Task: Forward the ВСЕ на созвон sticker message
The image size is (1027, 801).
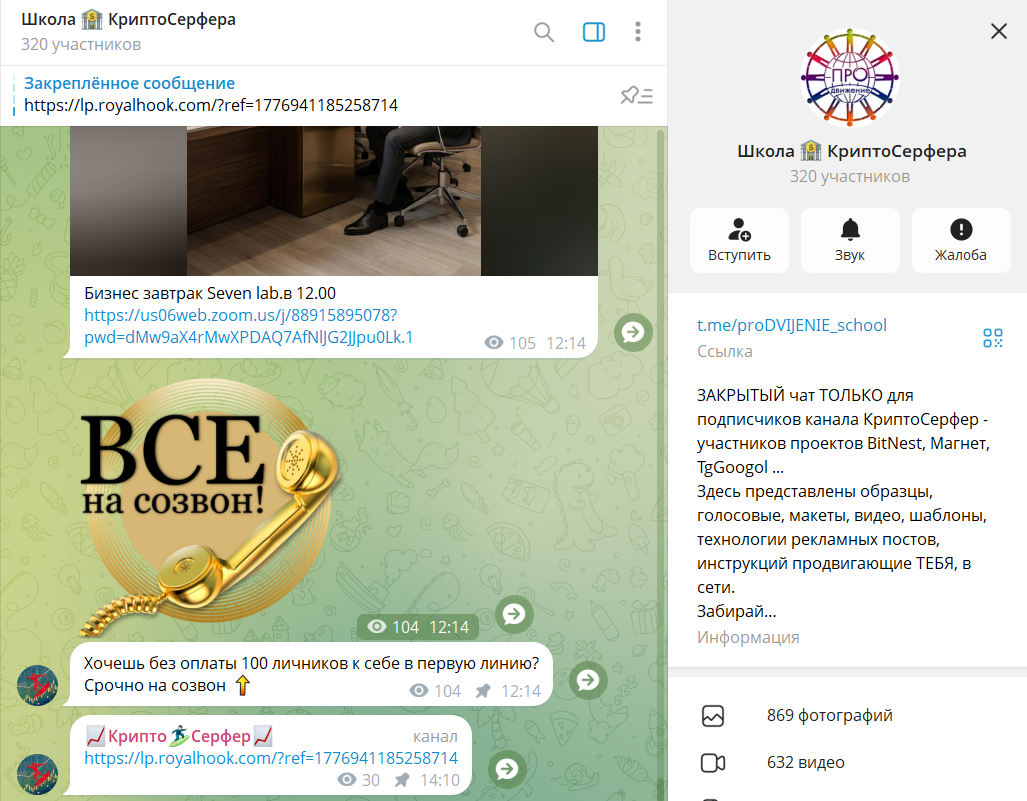Action: [514, 614]
